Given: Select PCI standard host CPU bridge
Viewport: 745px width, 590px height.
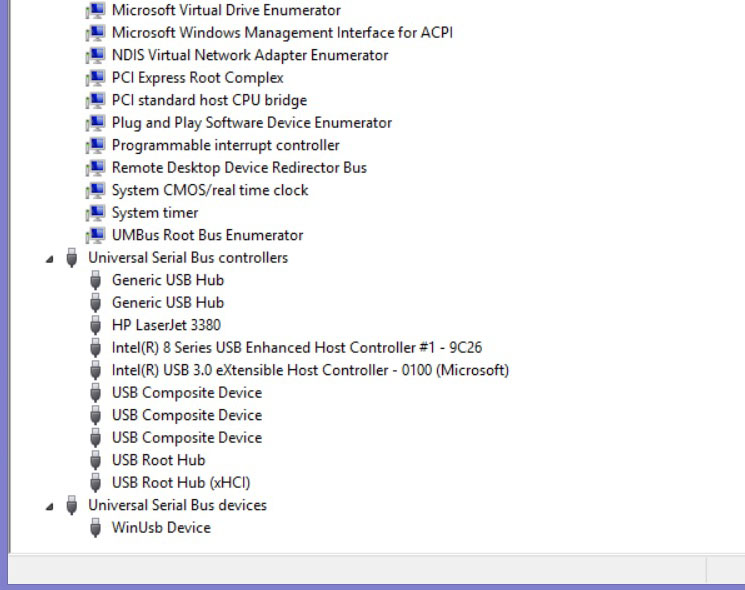Looking at the screenshot, I should pyautogui.click(x=209, y=100).
